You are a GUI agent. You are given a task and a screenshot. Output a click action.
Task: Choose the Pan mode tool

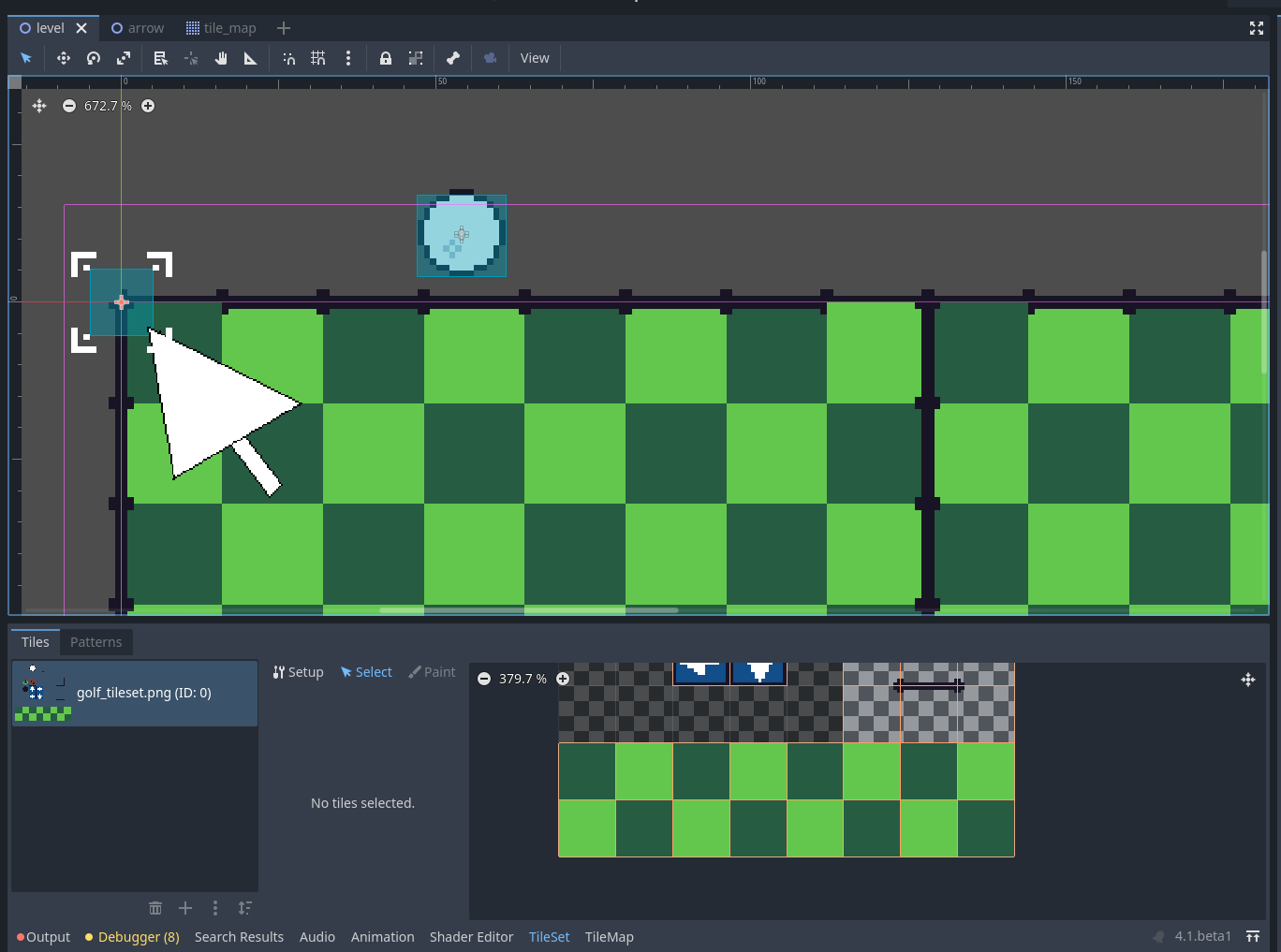pos(220,57)
